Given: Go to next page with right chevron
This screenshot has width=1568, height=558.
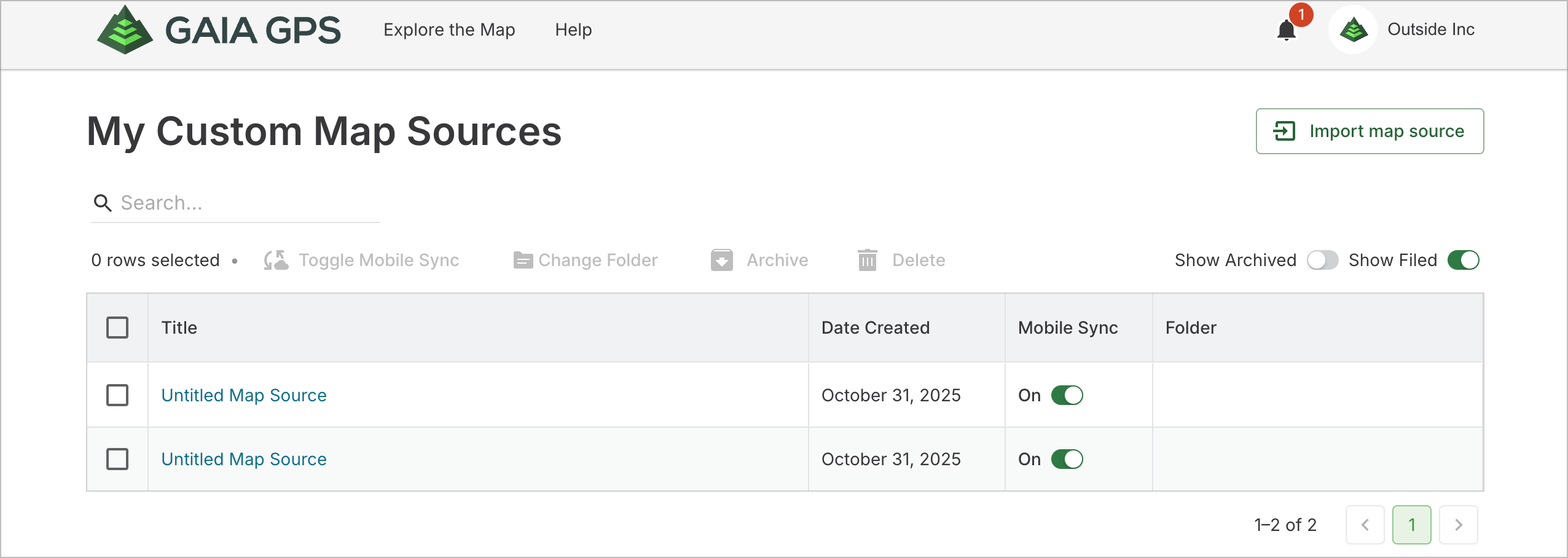Looking at the screenshot, I should point(1458,525).
